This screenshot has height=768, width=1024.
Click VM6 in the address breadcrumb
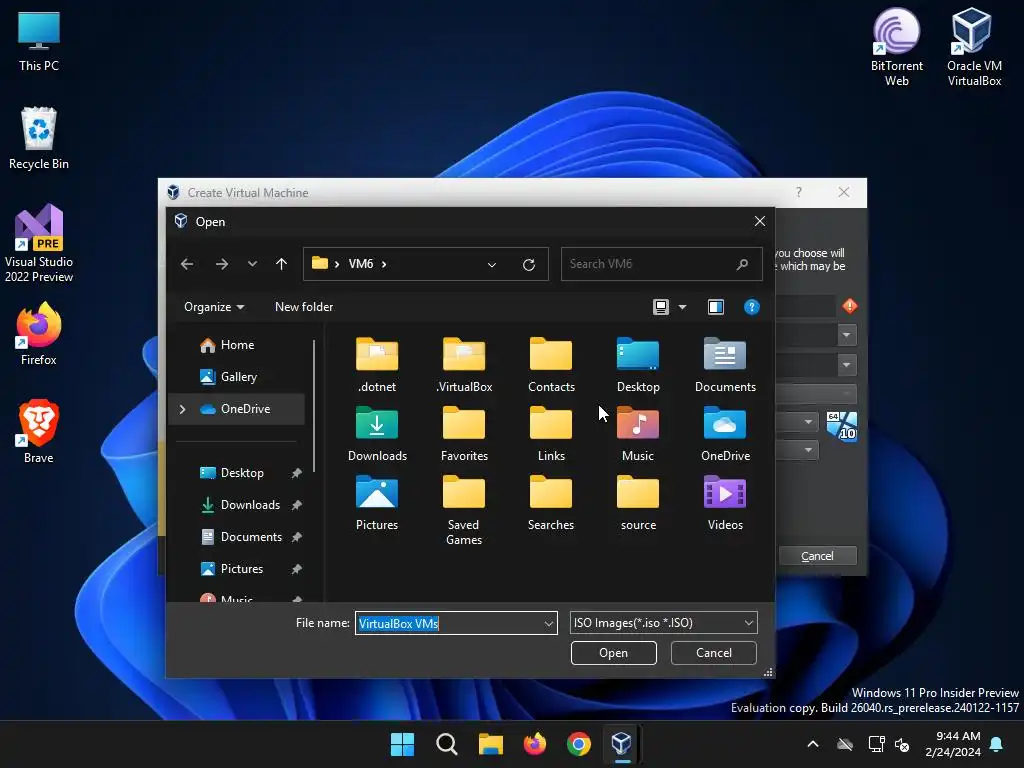pyautogui.click(x=360, y=264)
